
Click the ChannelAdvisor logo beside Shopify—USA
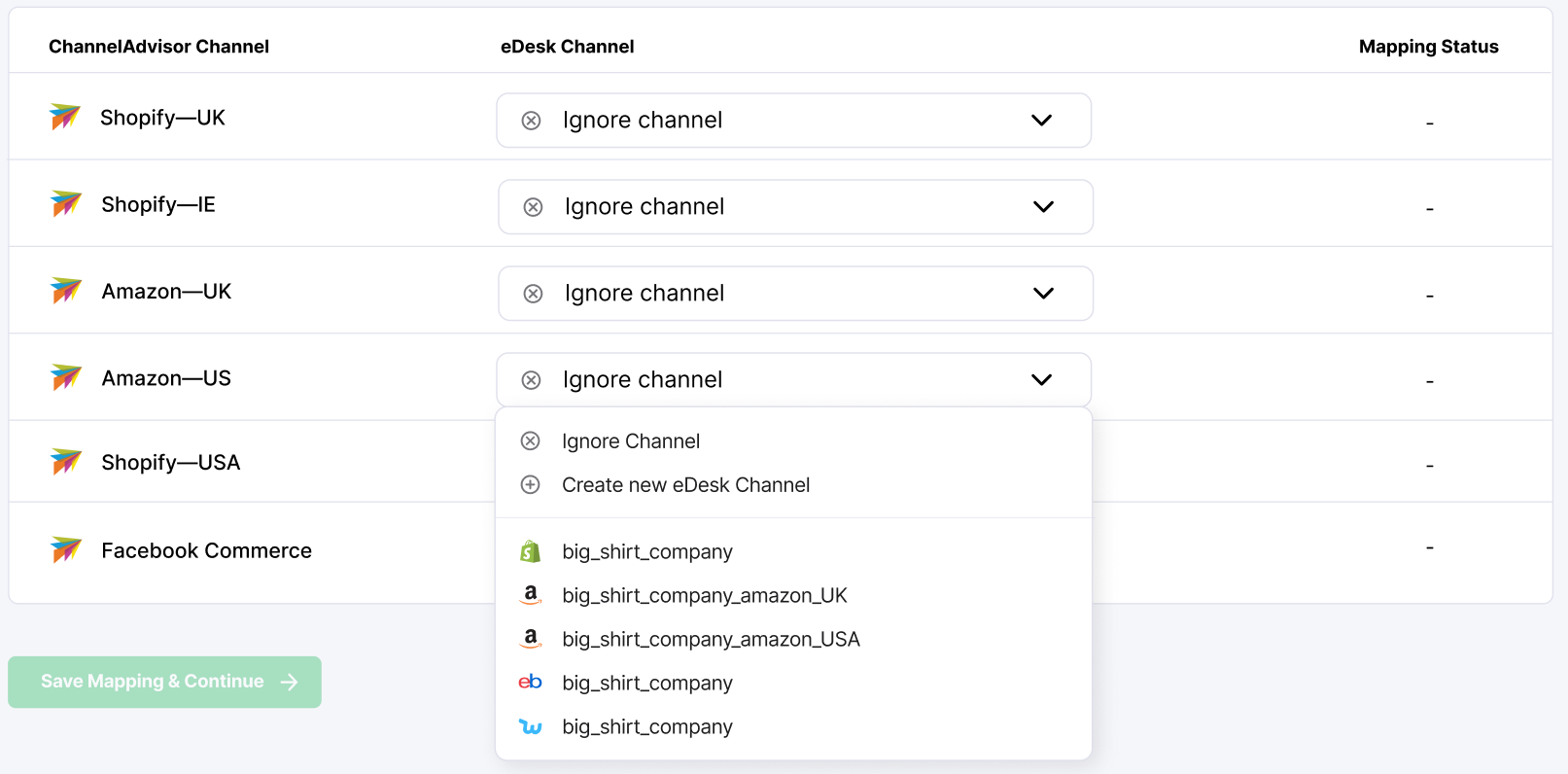point(66,461)
